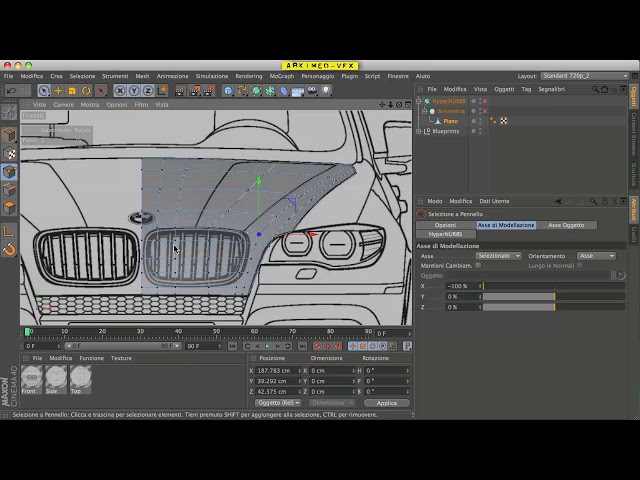Toggle the Z axis lock
The image size is (640, 480).
[x=148, y=91]
